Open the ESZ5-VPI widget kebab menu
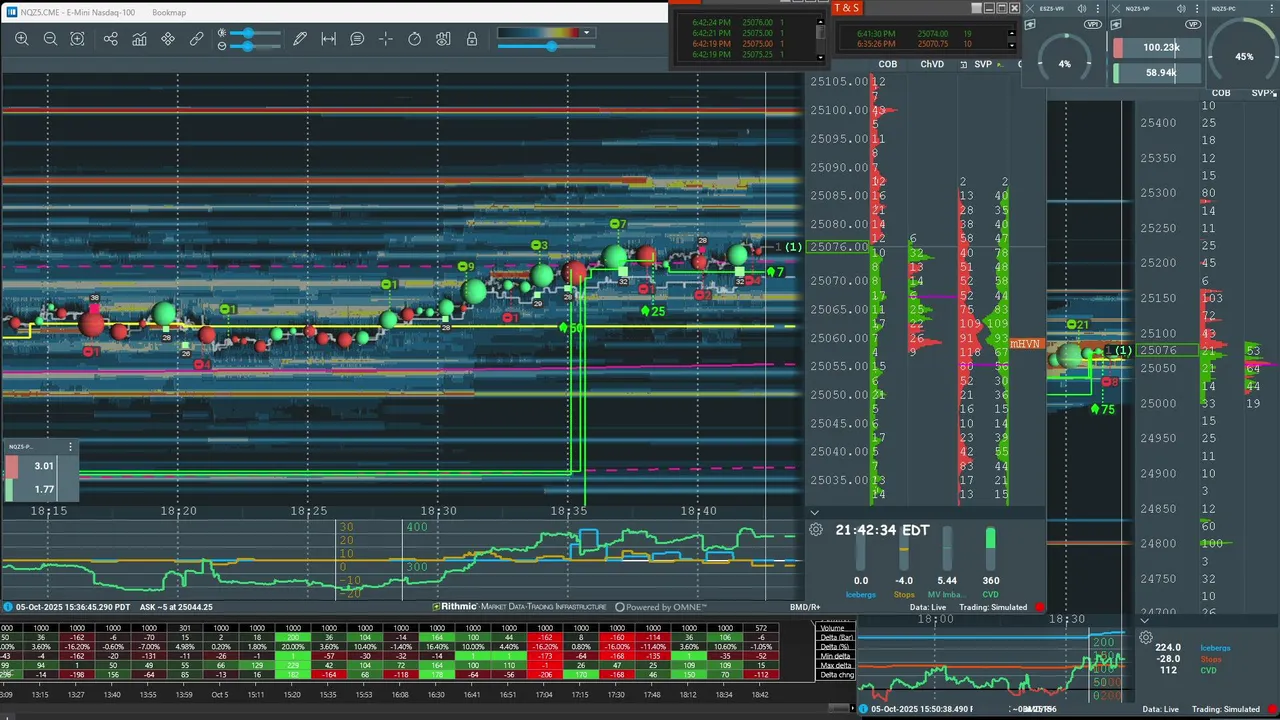1280x720 pixels. click(x=1098, y=9)
